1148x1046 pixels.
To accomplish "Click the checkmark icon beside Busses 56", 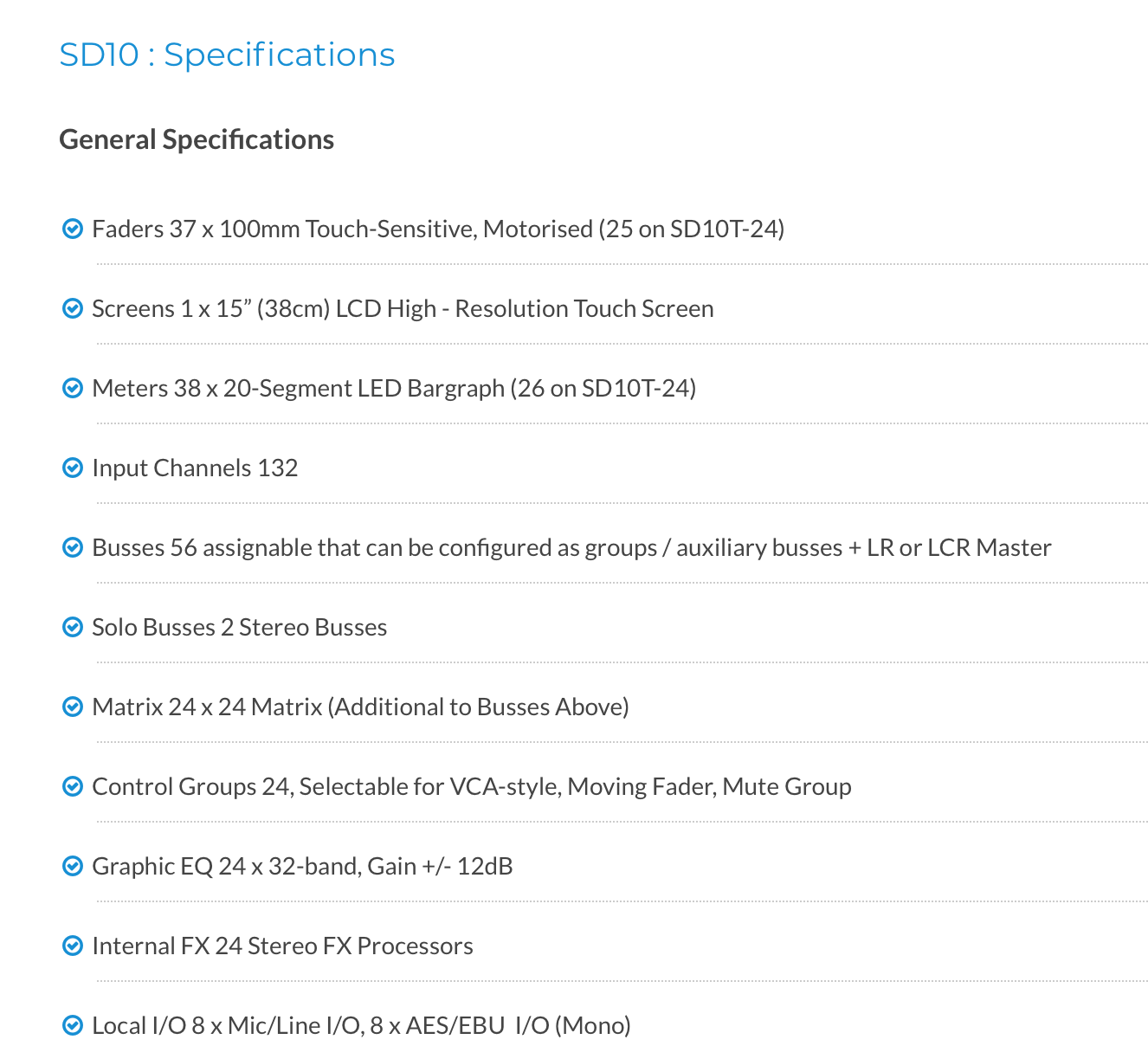I will click(x=73, y=547).
